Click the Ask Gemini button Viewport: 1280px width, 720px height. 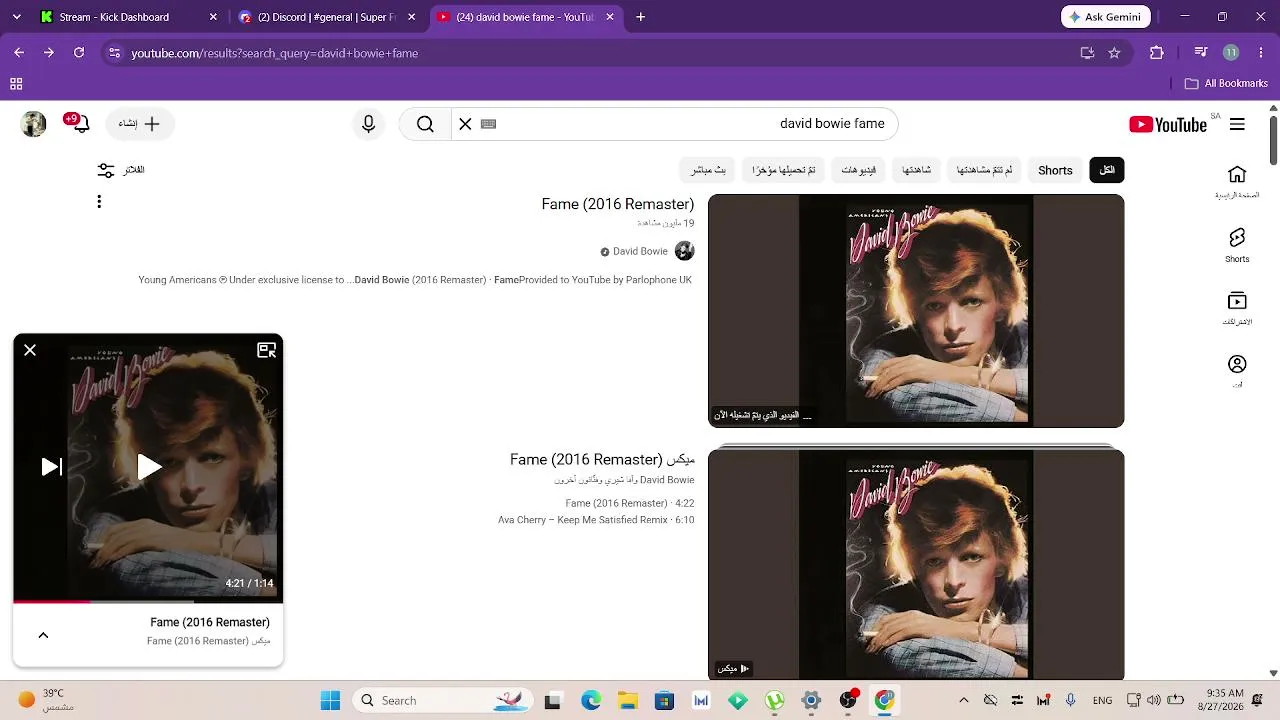coord(1106,17)
